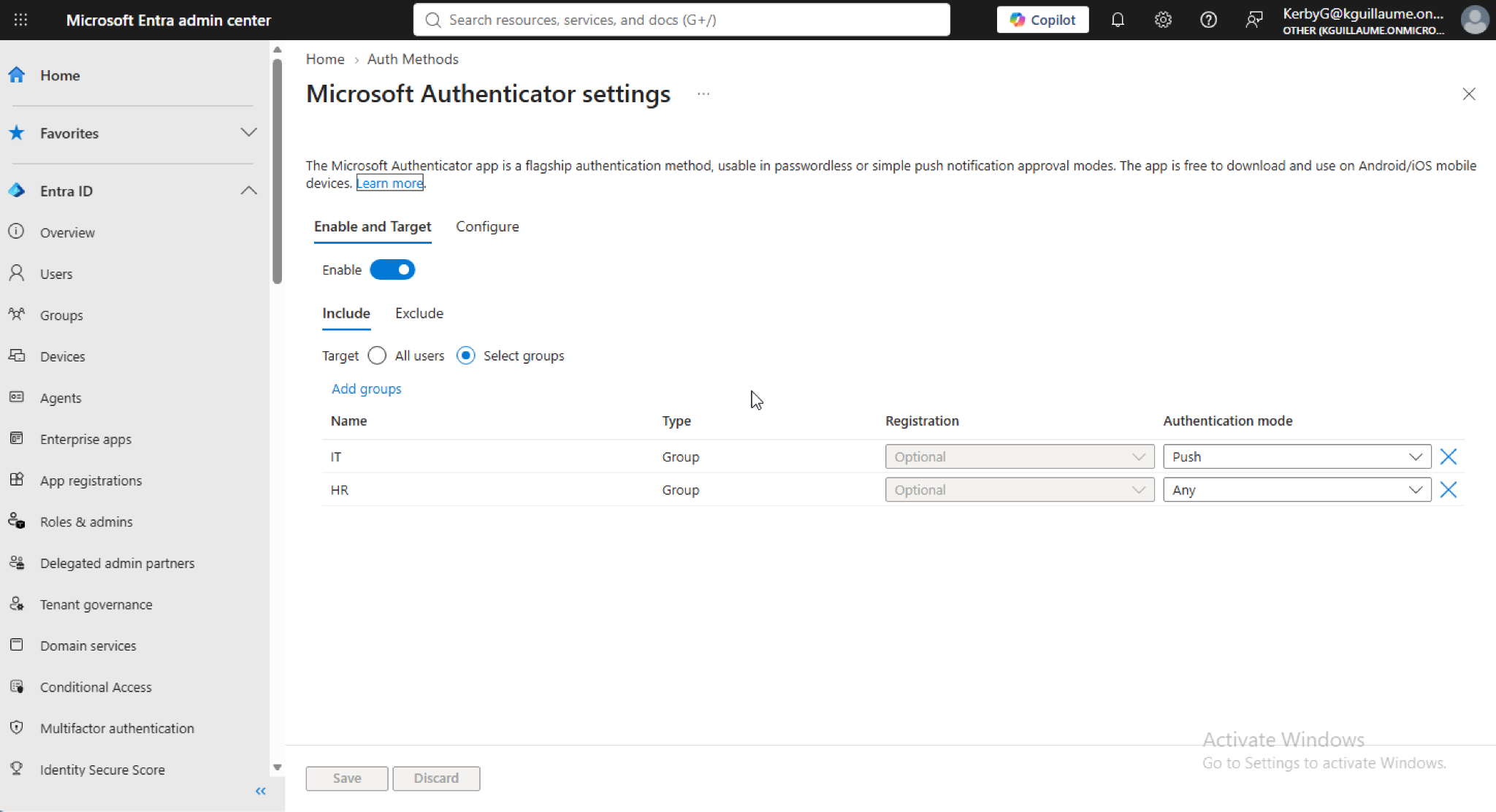Click the Identity Secure Score trophy icon
This screenshot has height=812, width=1496.
click(17, 769)
